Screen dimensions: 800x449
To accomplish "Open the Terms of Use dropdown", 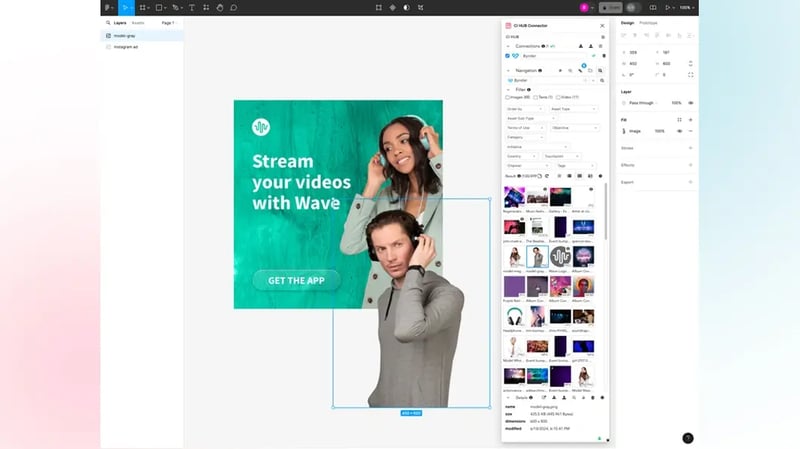I will pyautogui.click(x=525, y=128).
